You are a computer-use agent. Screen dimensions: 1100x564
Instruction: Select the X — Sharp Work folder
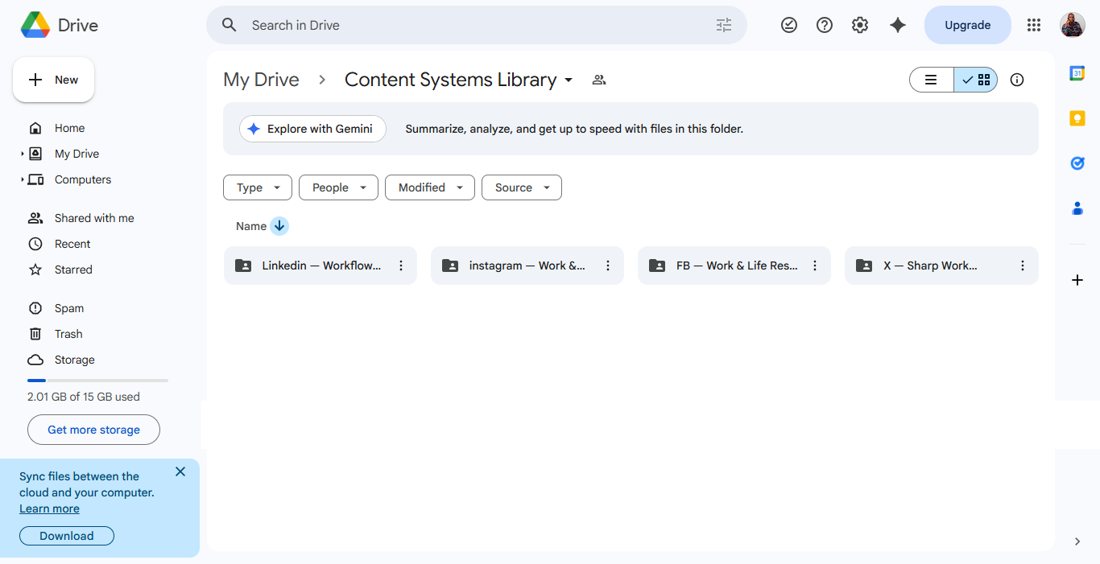click(941, 266)
